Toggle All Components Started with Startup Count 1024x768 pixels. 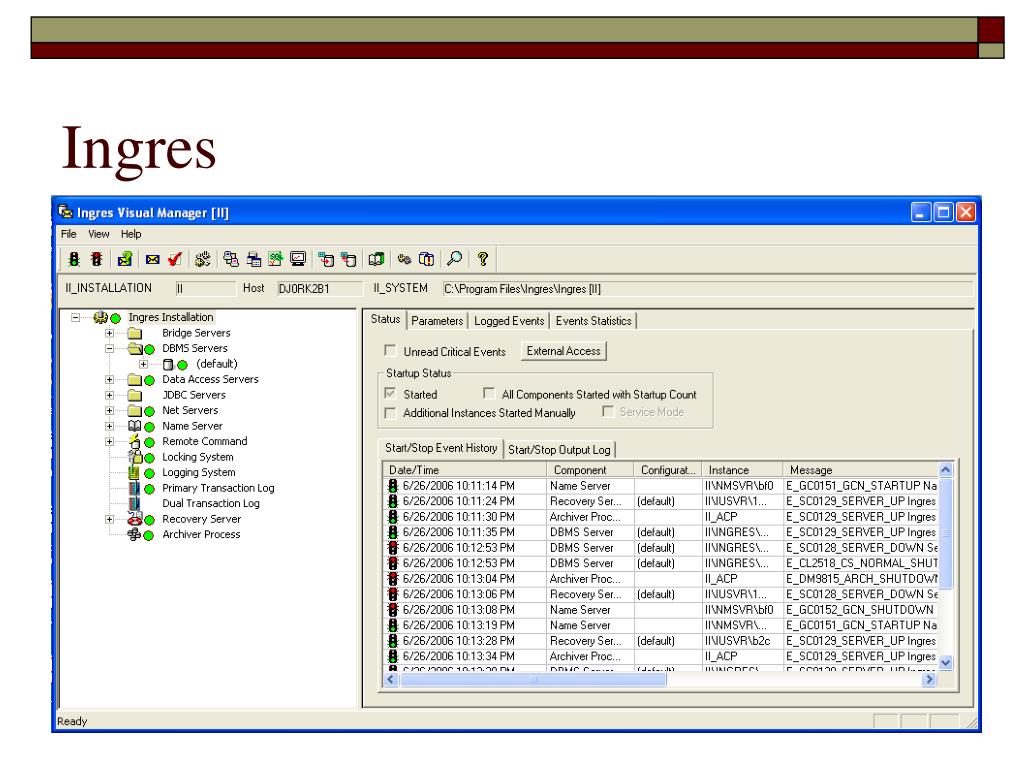click(488, 393)
